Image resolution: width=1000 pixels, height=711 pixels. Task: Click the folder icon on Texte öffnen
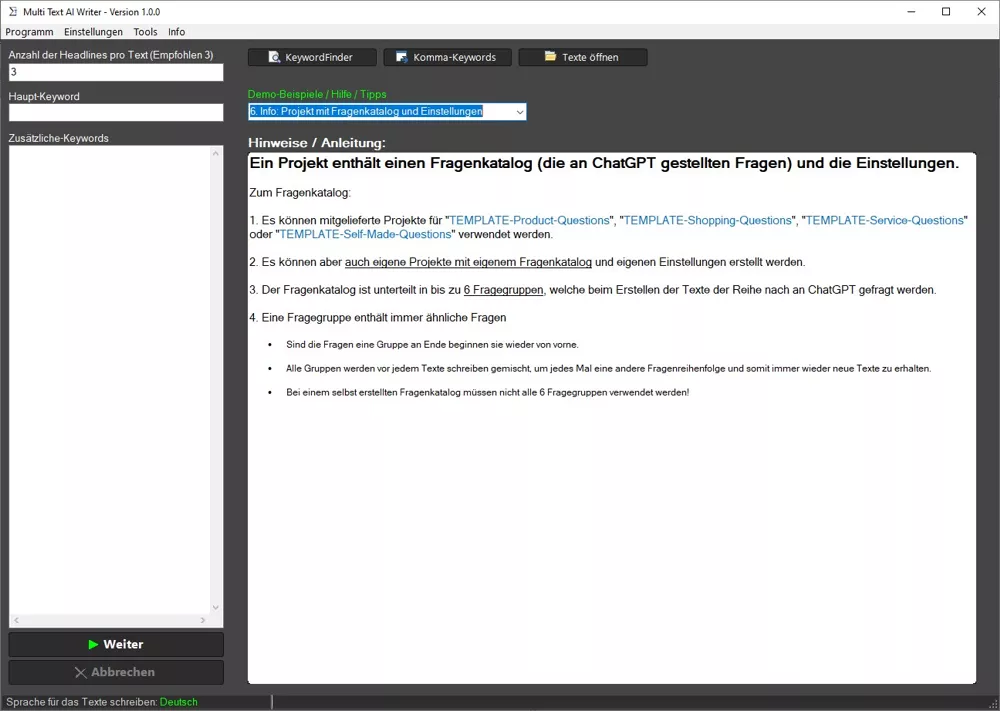pyautogui.click(x=550, y=57)
